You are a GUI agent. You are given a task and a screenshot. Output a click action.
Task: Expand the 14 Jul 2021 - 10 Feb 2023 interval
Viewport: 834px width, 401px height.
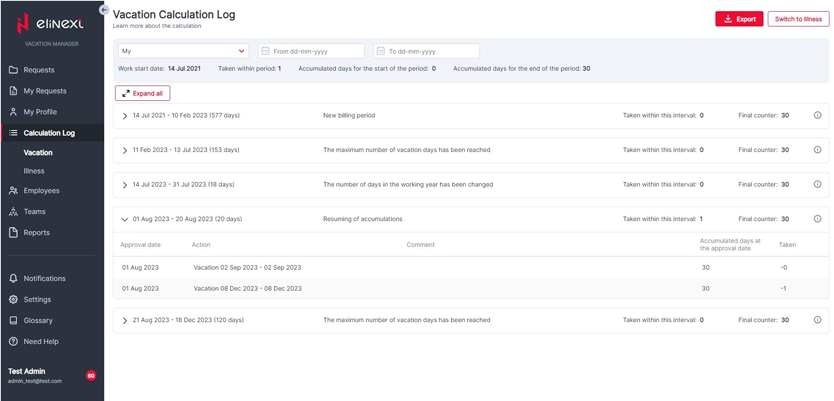point(125,116)
